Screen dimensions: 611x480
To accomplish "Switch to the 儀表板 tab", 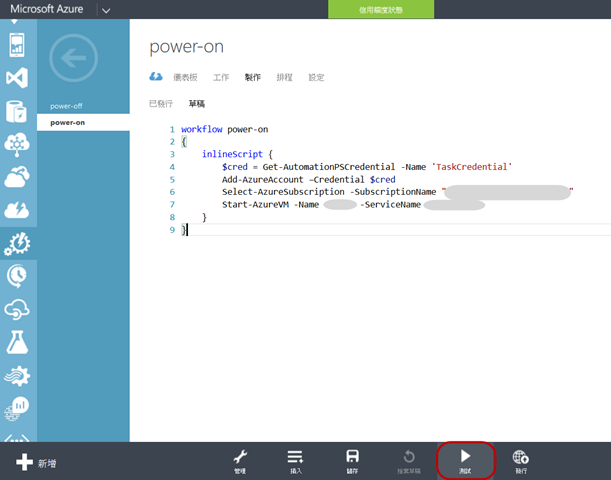I will point(185,77).
